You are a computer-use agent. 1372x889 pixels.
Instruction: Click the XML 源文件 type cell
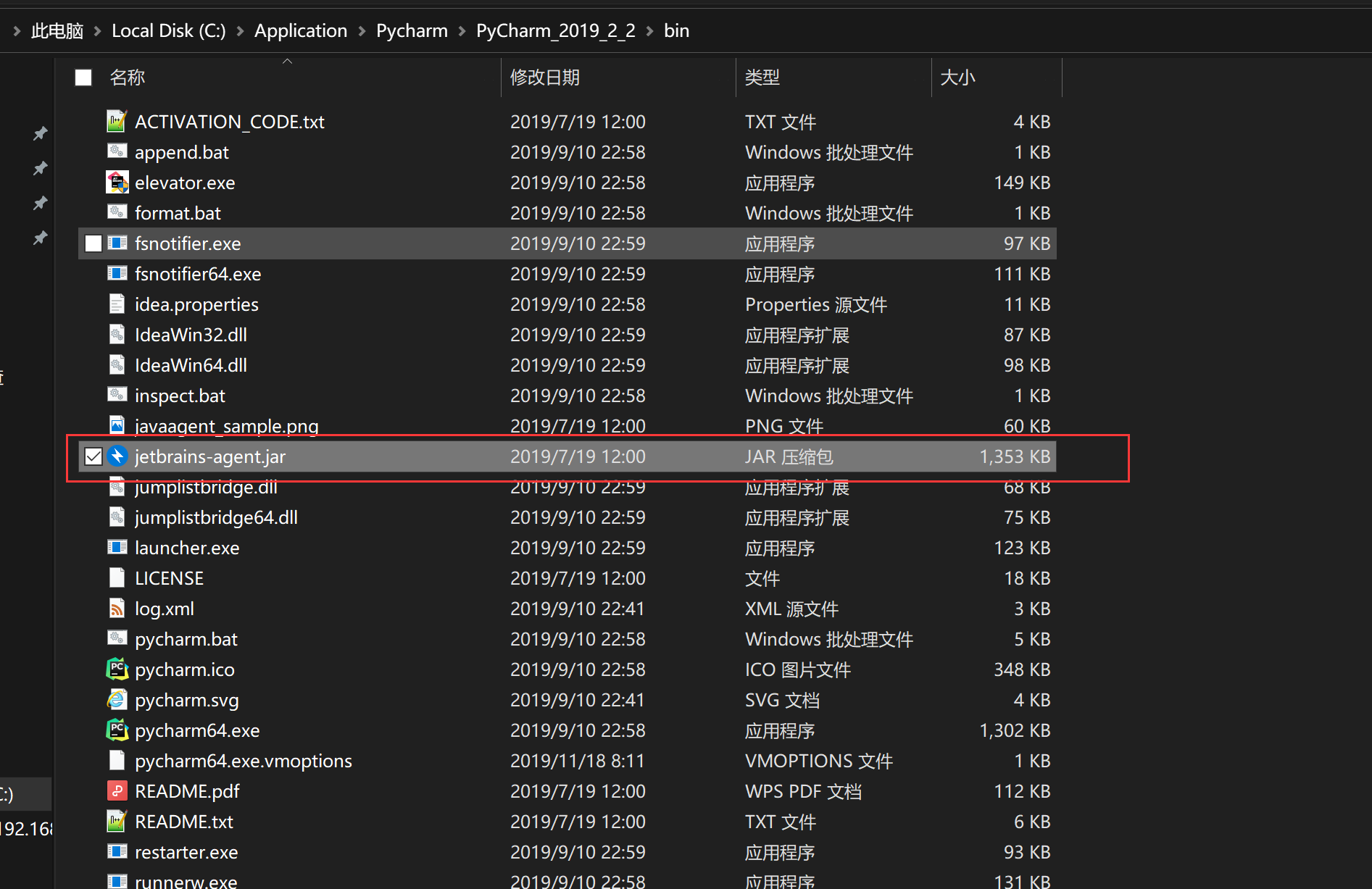click(x=792, y=609)
